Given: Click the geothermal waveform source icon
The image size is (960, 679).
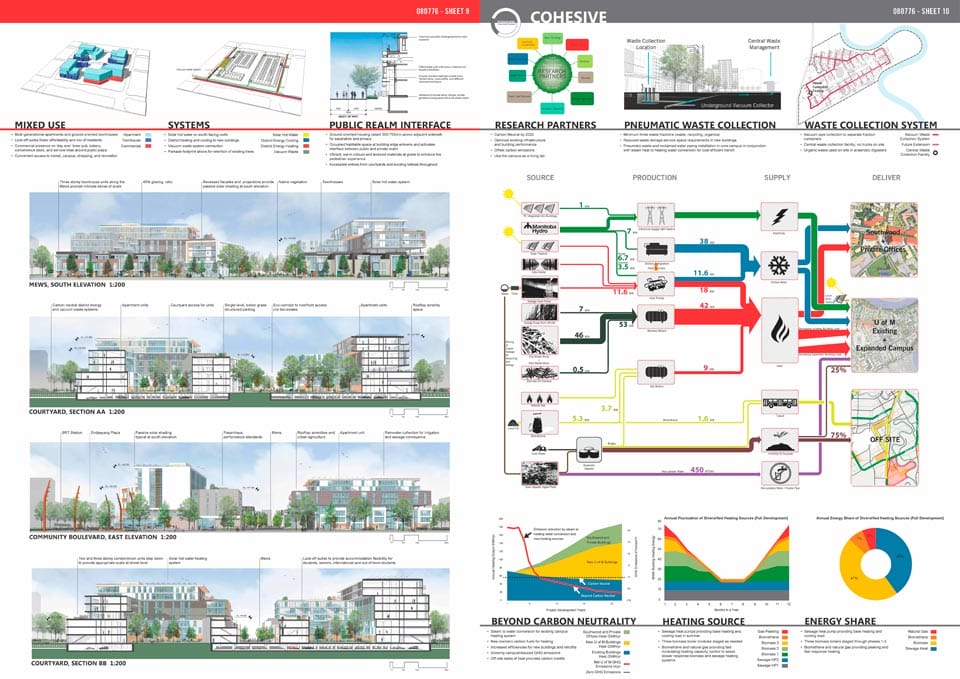Looking at the screenshot, I should pyautogui.click(x=539, y=264).
